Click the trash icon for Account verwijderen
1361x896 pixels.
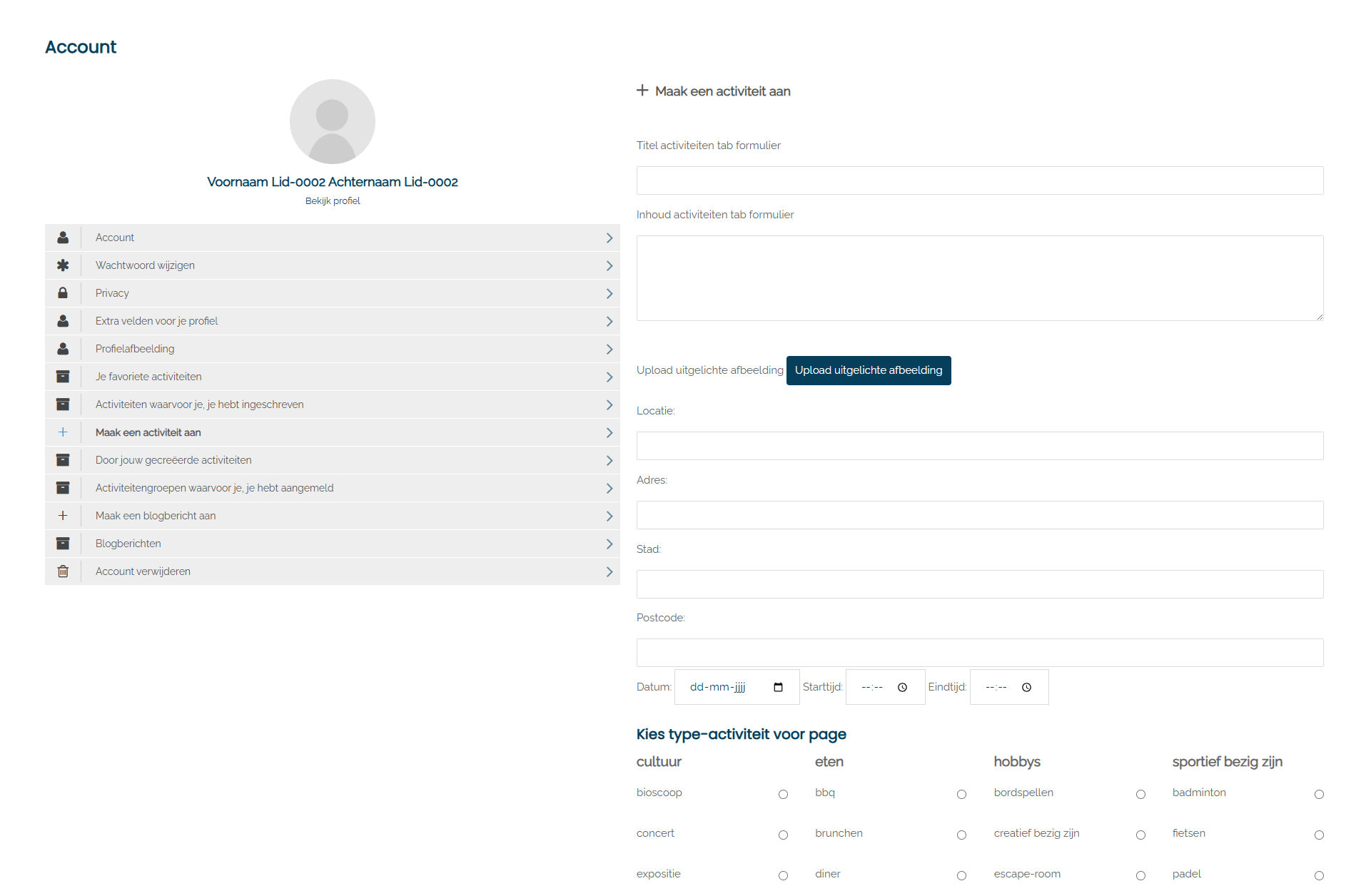[63, 571]
